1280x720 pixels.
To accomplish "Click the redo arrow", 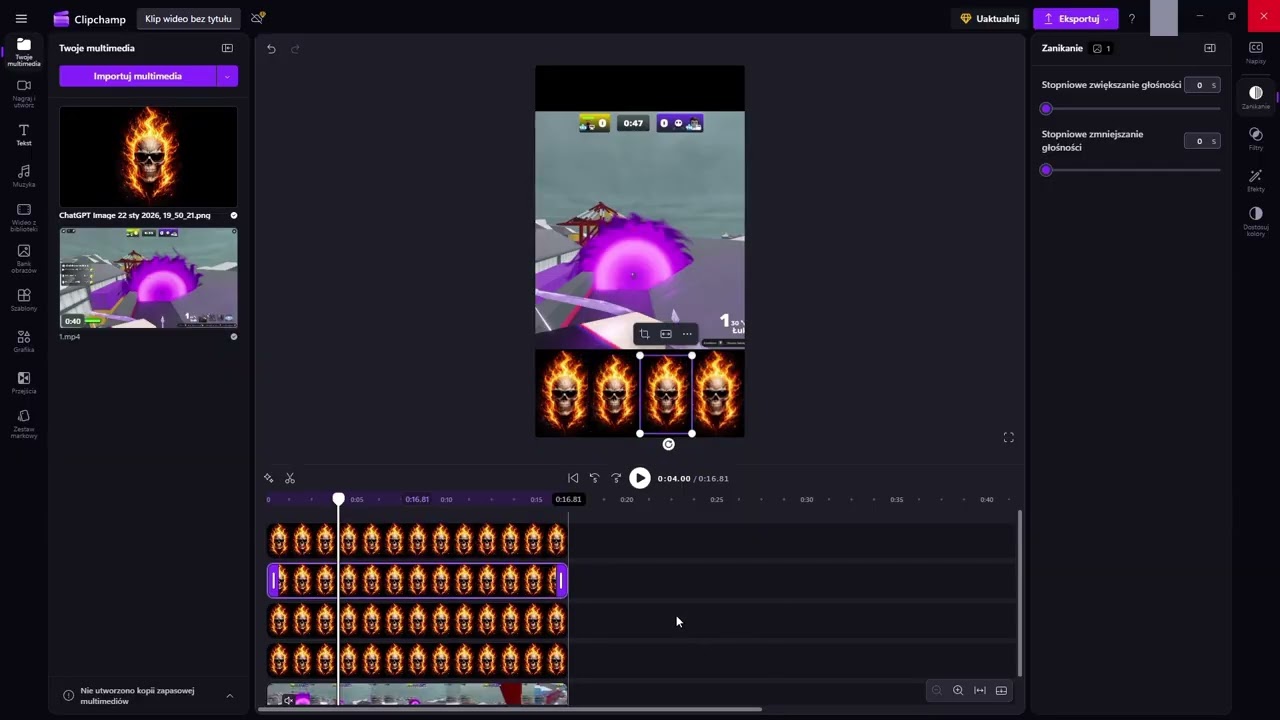I will pyautogui.click(x=295, y=48).
